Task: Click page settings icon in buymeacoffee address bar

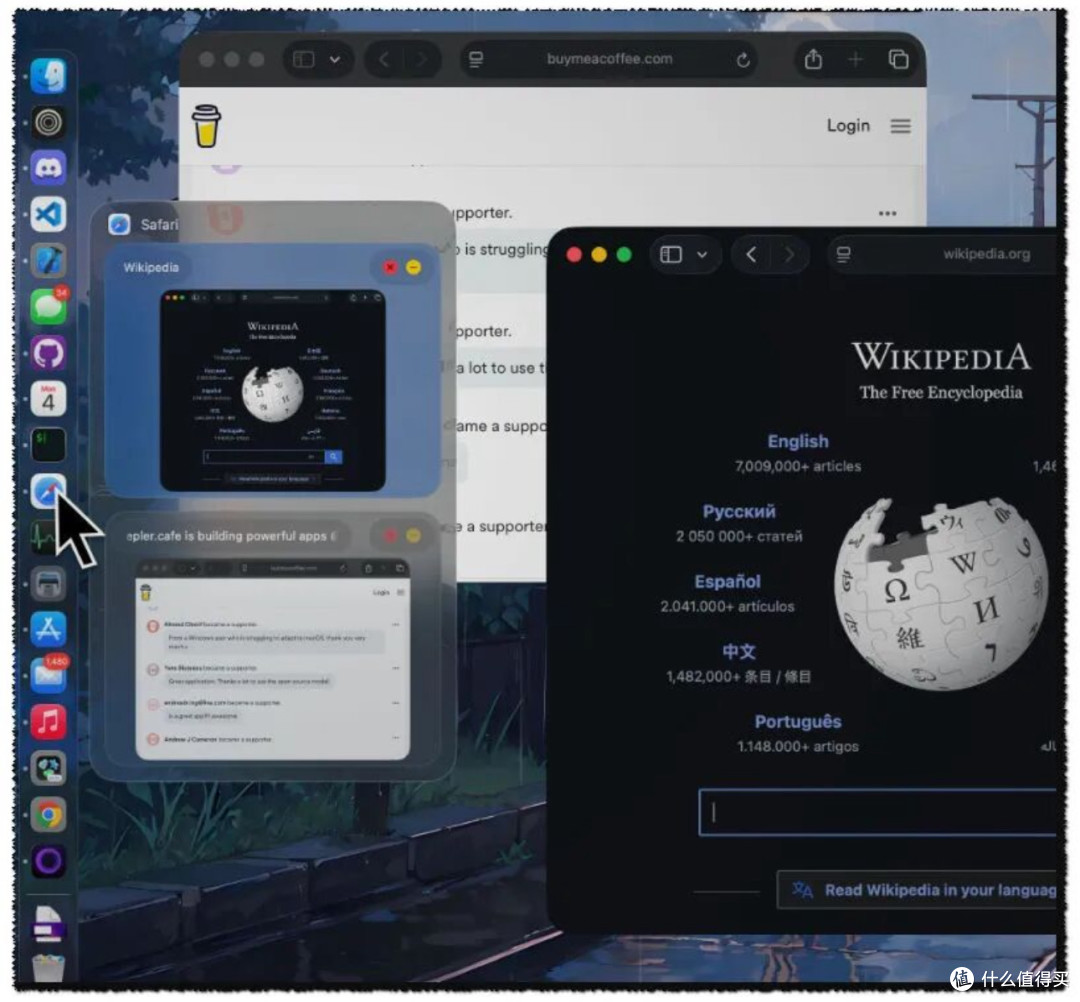Action: [476, 60]
